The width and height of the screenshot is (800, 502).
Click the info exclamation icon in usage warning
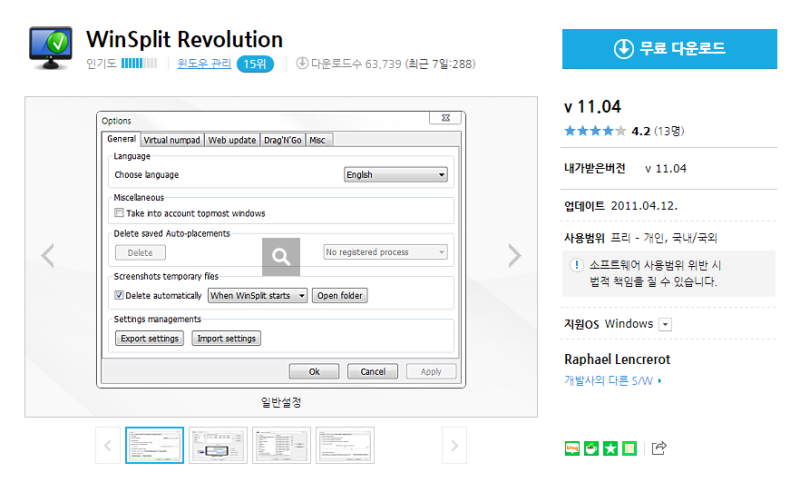pos(577,265)
